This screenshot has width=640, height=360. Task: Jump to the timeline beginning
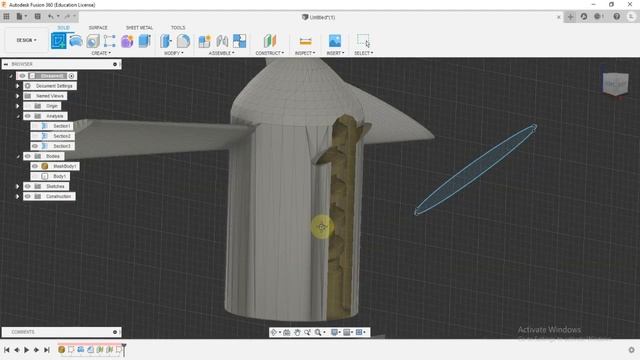coord(7,350)
